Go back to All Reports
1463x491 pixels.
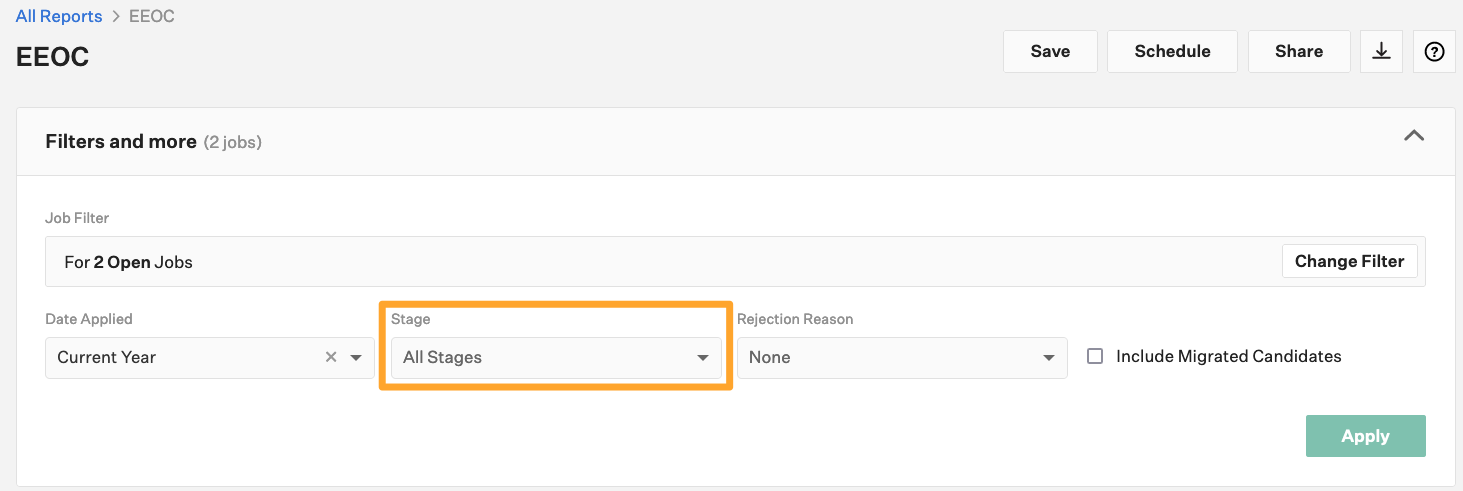point(59,16)
